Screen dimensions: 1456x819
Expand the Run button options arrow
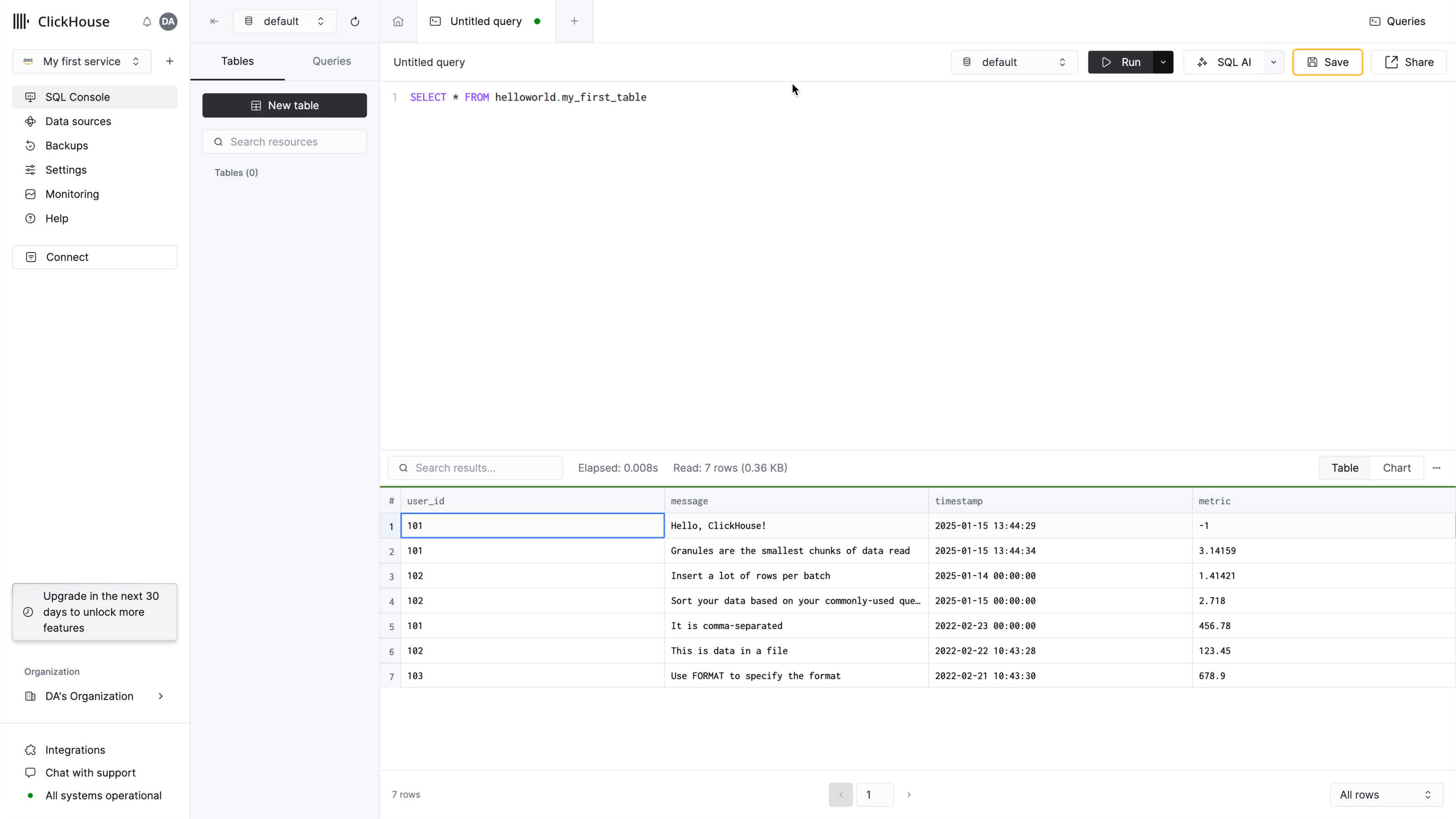click(1163, 62)
